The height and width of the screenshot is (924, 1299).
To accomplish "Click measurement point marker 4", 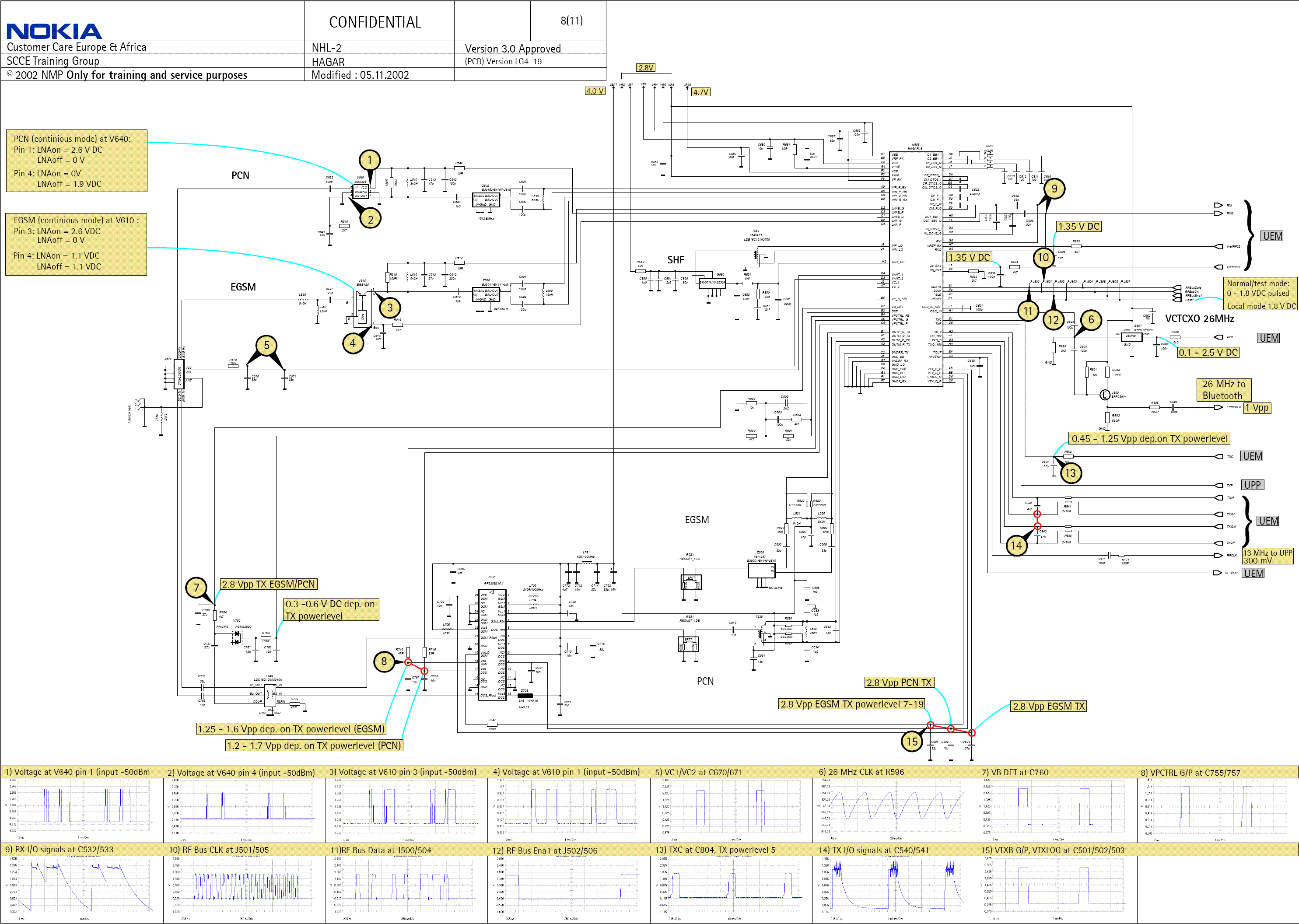I will (x=353, y=343).
